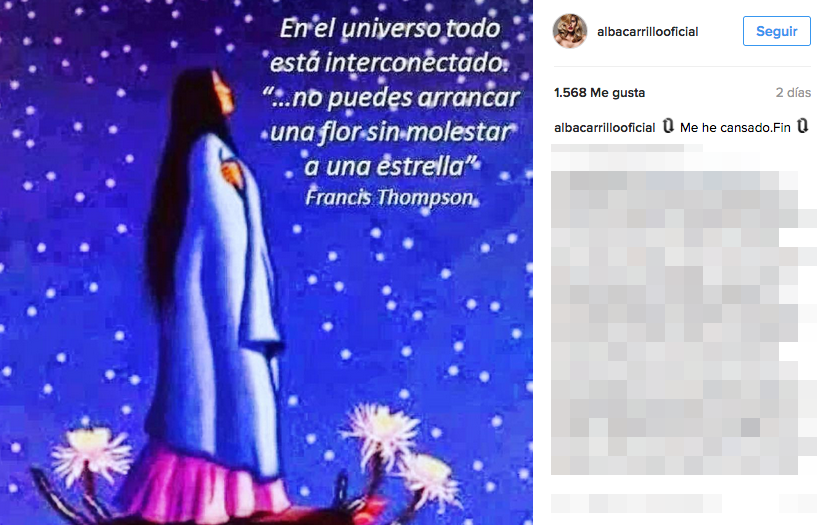Click paperclip emoji before Me he cansado
This screenshot has height=525, width=824.
668,126
